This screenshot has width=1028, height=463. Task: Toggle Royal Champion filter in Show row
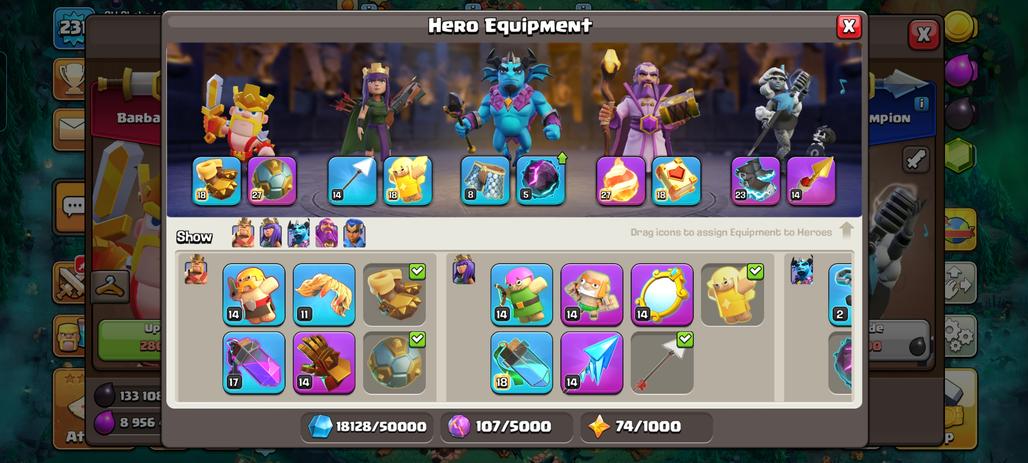tap(354, 233)
